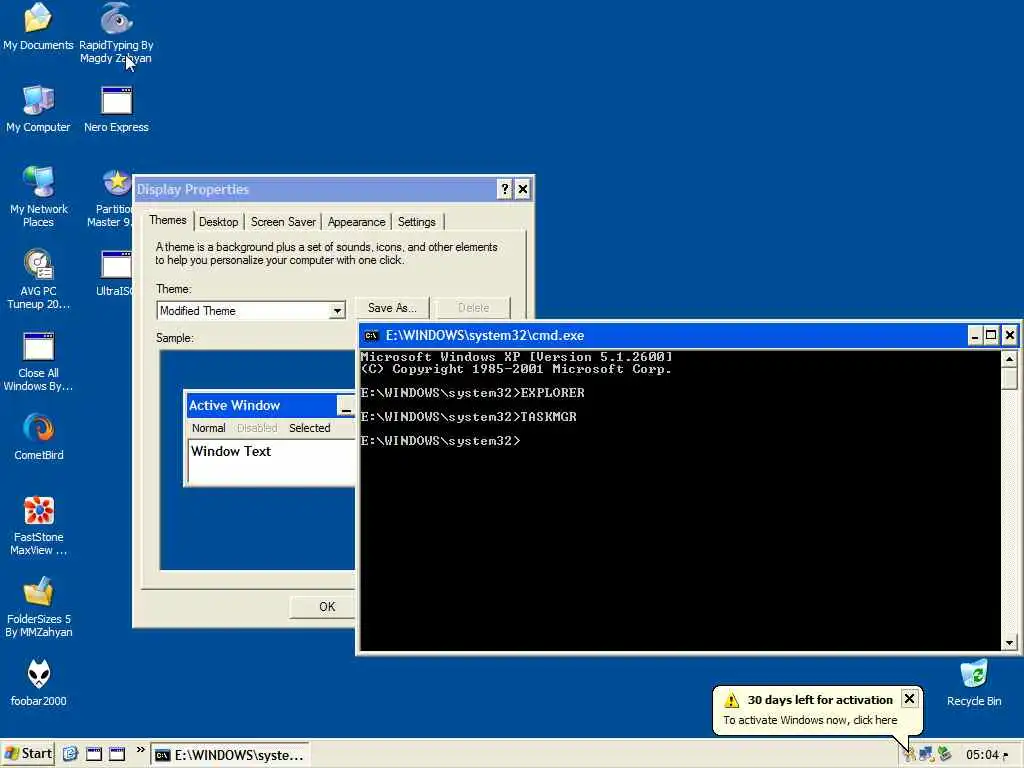Maximize the cmd.exe window
Image resolution: width=1024 pixels, height=768 pixels.
pyautogui.click(x=991, y=336)
